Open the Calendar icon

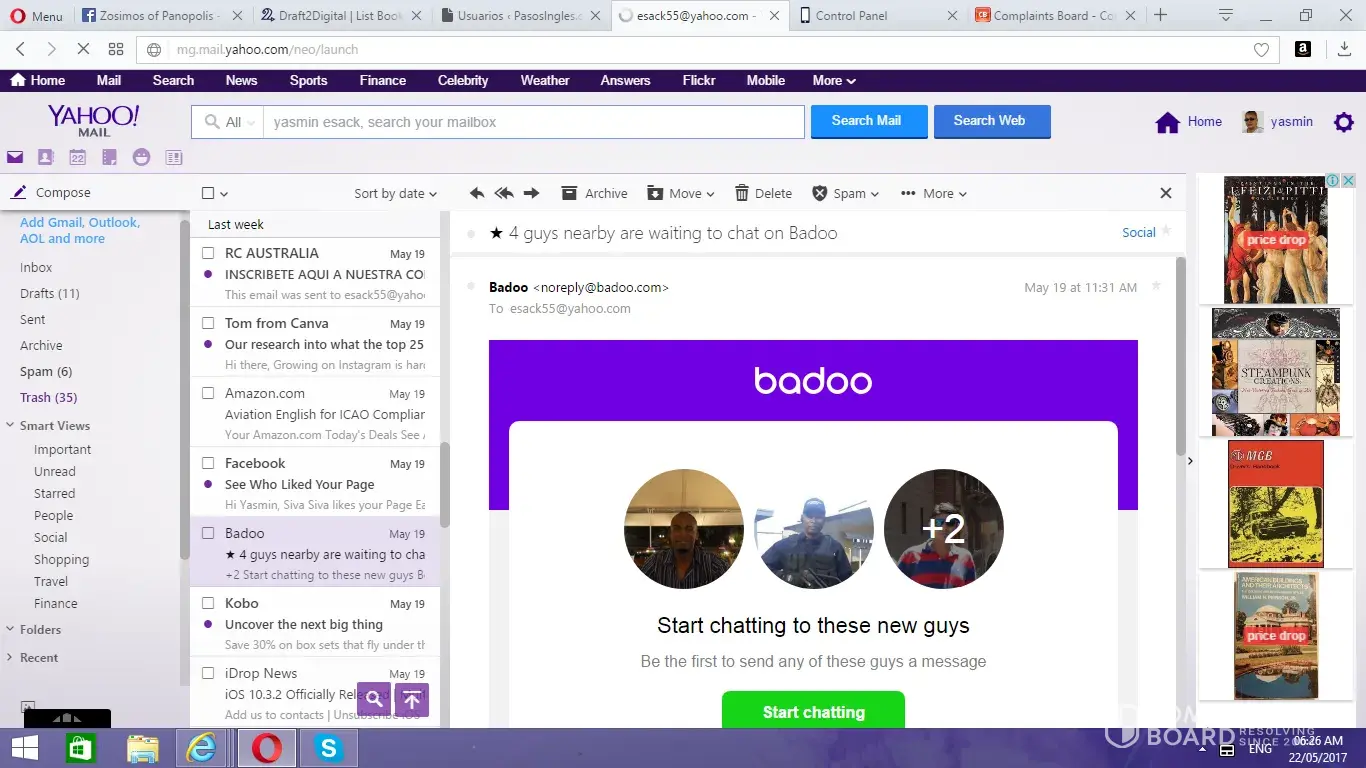[77, 157]
